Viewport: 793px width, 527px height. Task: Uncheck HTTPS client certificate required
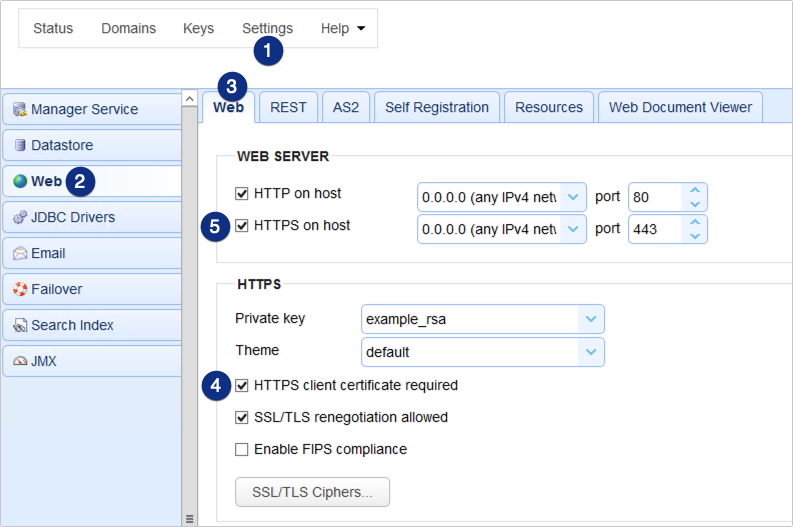click(242, 385)
